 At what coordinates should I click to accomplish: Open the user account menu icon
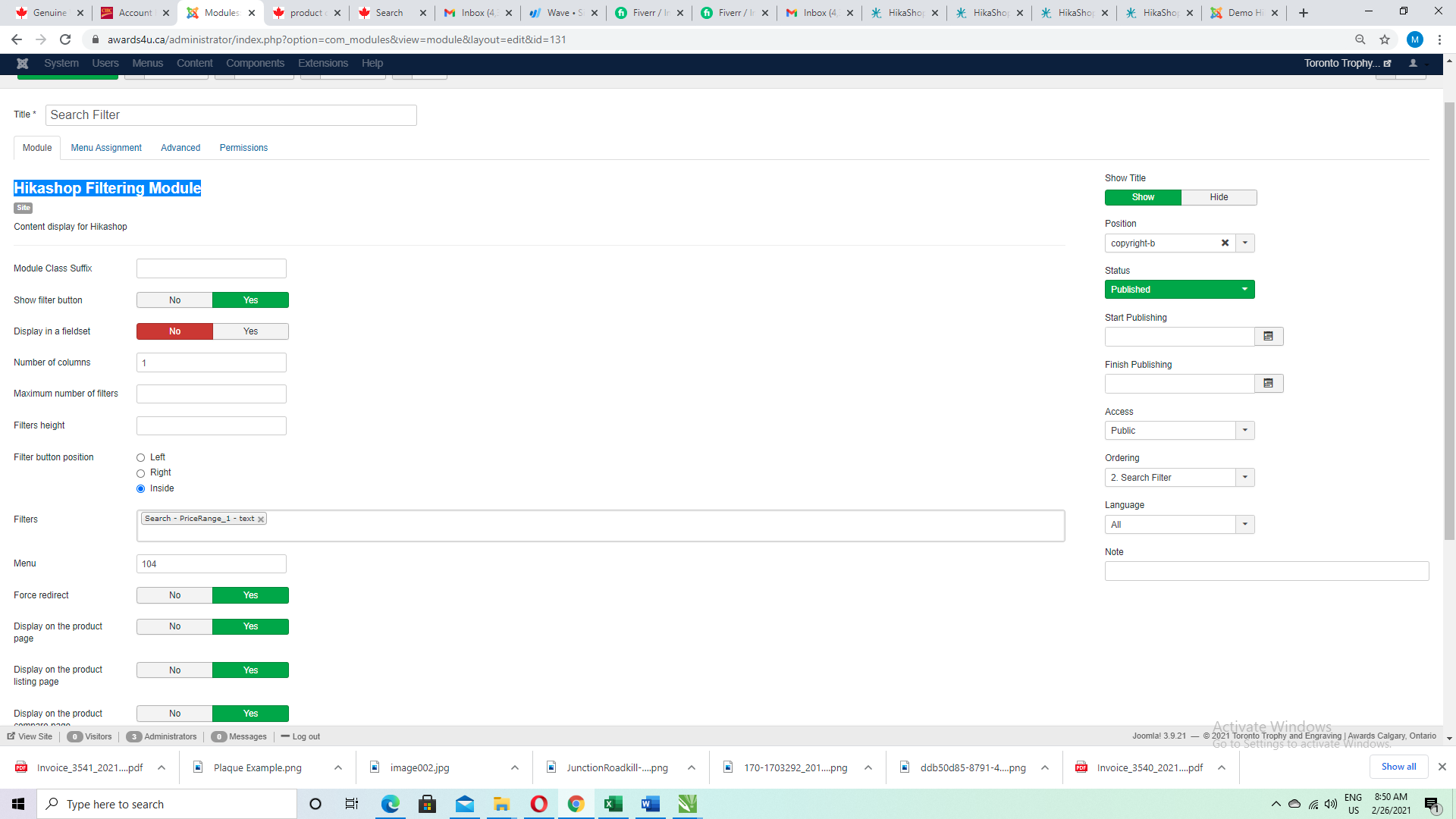point(1414,64)
